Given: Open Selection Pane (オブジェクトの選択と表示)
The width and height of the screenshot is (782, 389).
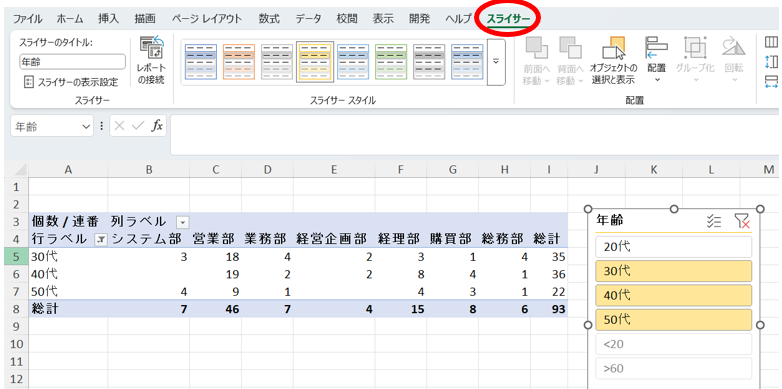Looking at the screenshot, I should point(613,60).
